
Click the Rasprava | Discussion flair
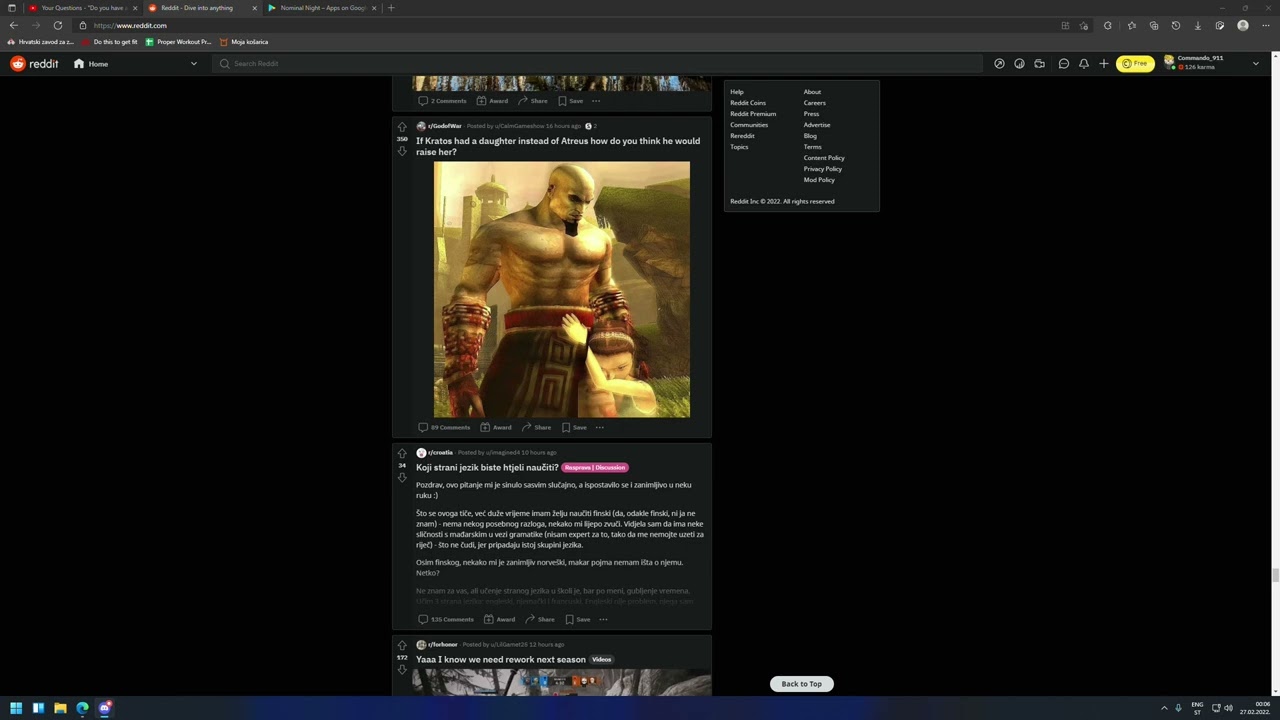pos(595,467)
